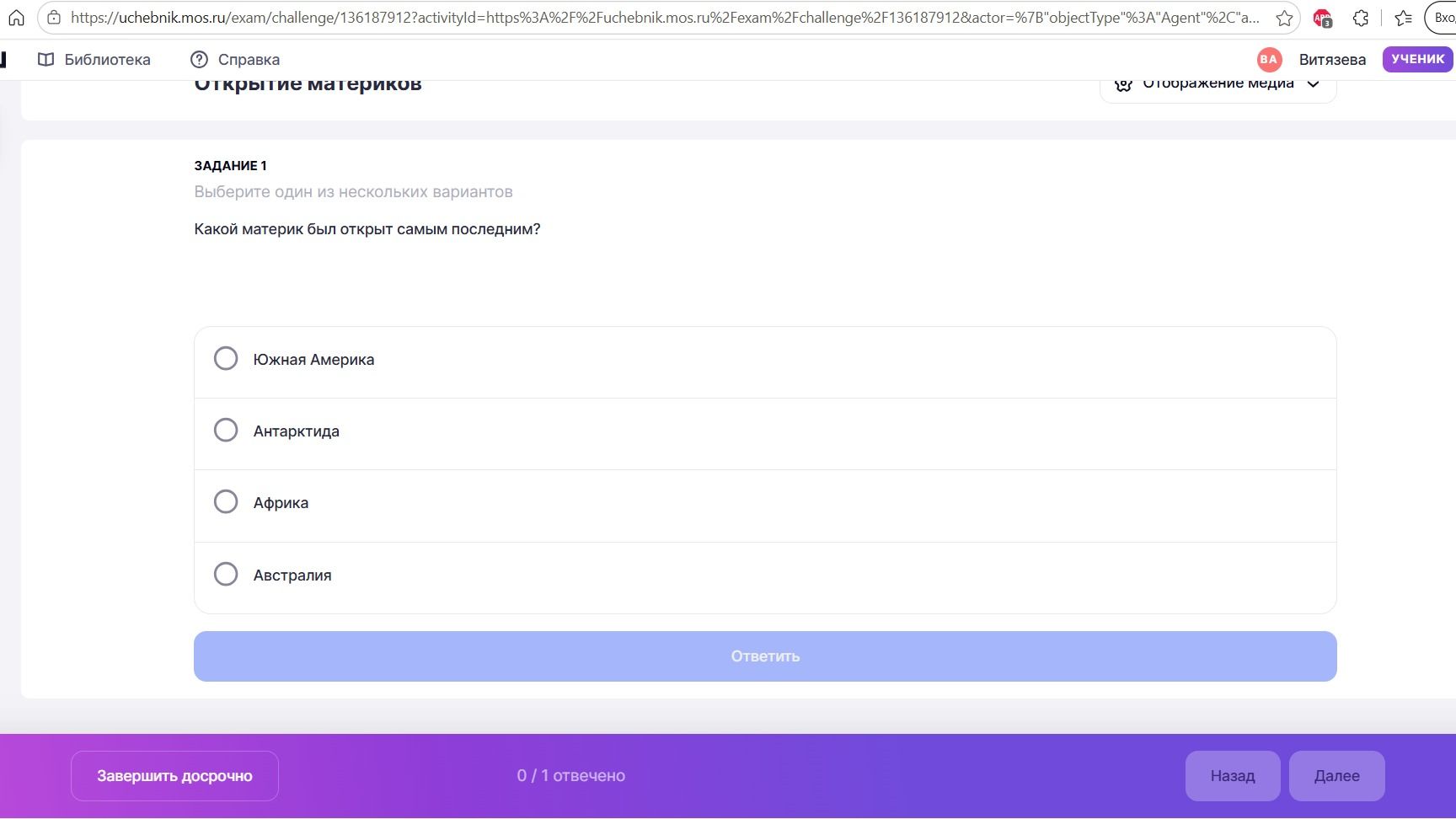The image size is (1456, 819).
Task: Click the browser address bar URL
Action: pyautogui.click(x=665, y=18)
